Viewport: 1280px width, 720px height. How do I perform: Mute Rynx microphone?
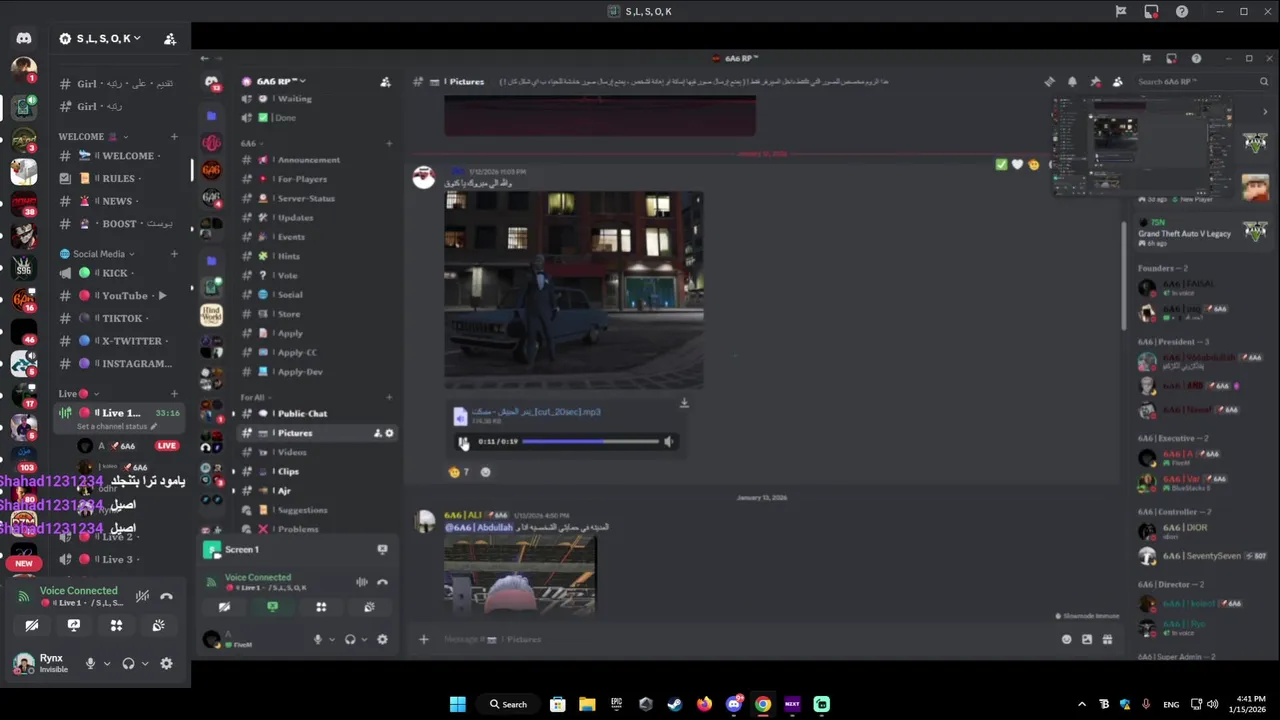coord(90,663)
